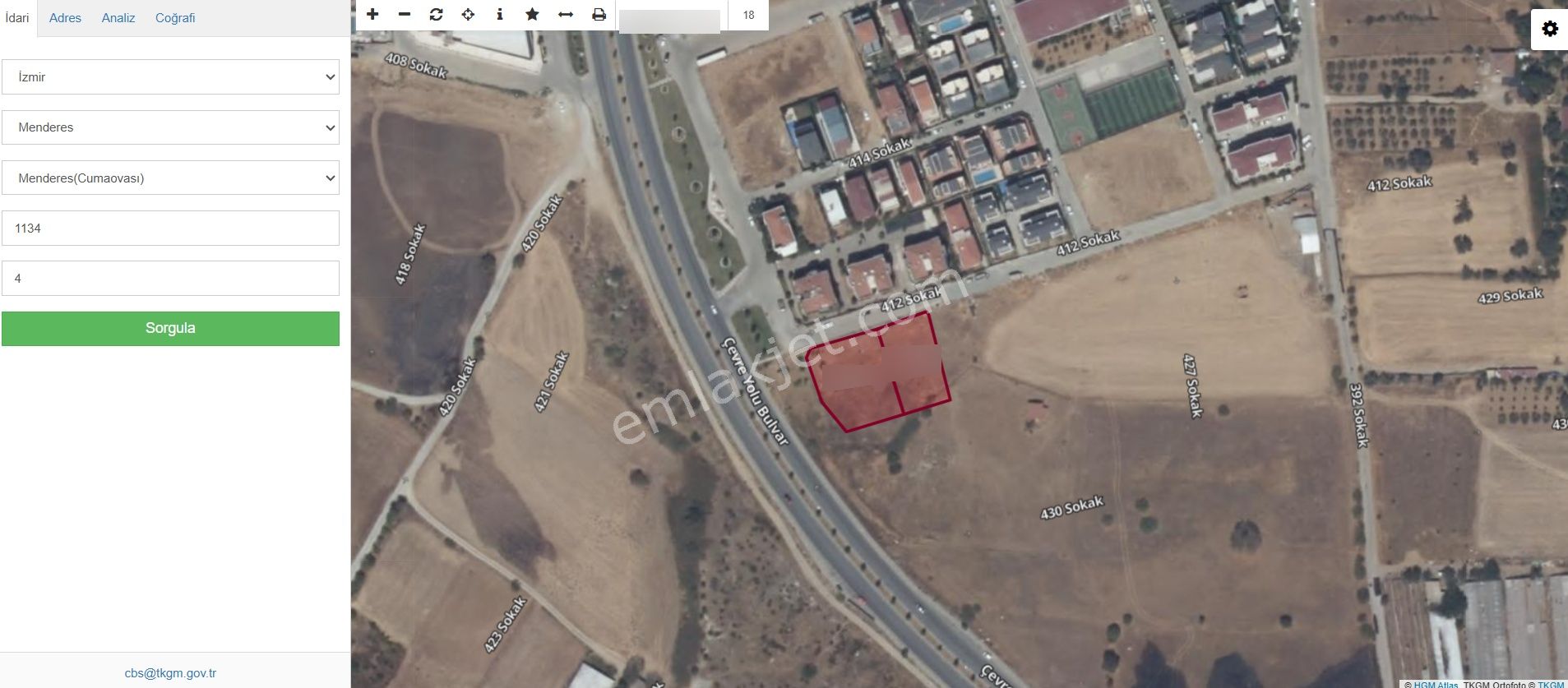Open the info tool icon
Image resolution: width=1568 pixels, height=688 pixels.
tap(500, 14)
